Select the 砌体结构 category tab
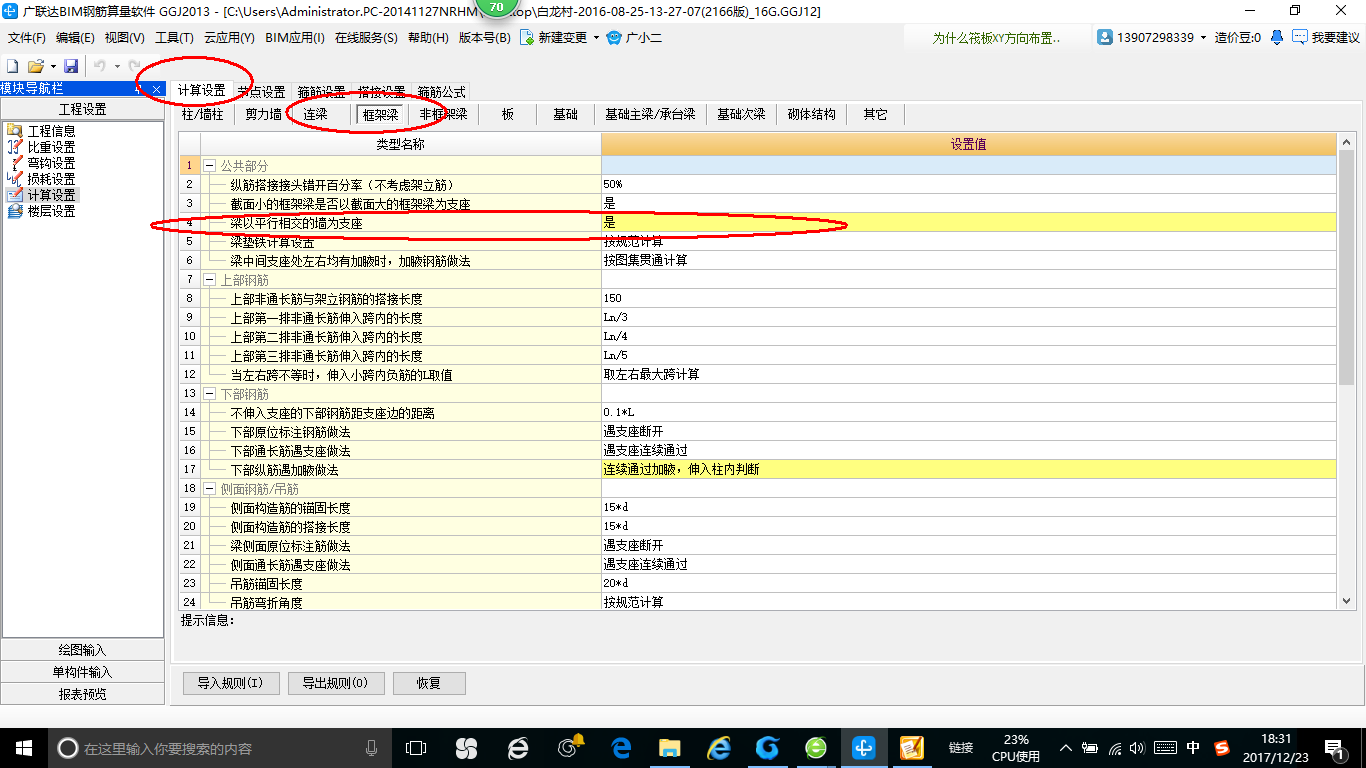This screenshot has height=768, width=1366. (x=811, y=114)
